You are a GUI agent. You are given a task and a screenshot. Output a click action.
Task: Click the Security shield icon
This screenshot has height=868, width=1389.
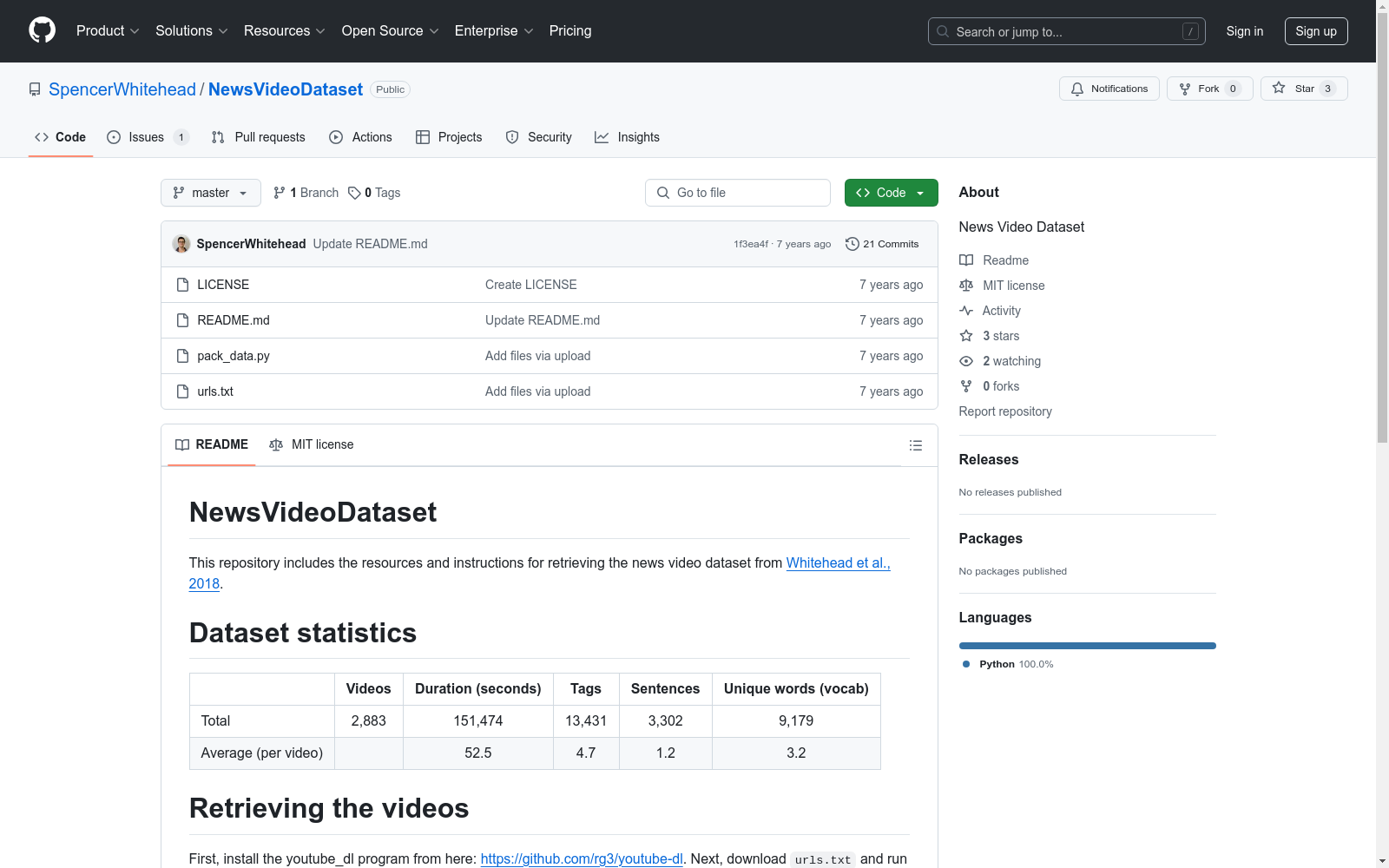[512, 137]
